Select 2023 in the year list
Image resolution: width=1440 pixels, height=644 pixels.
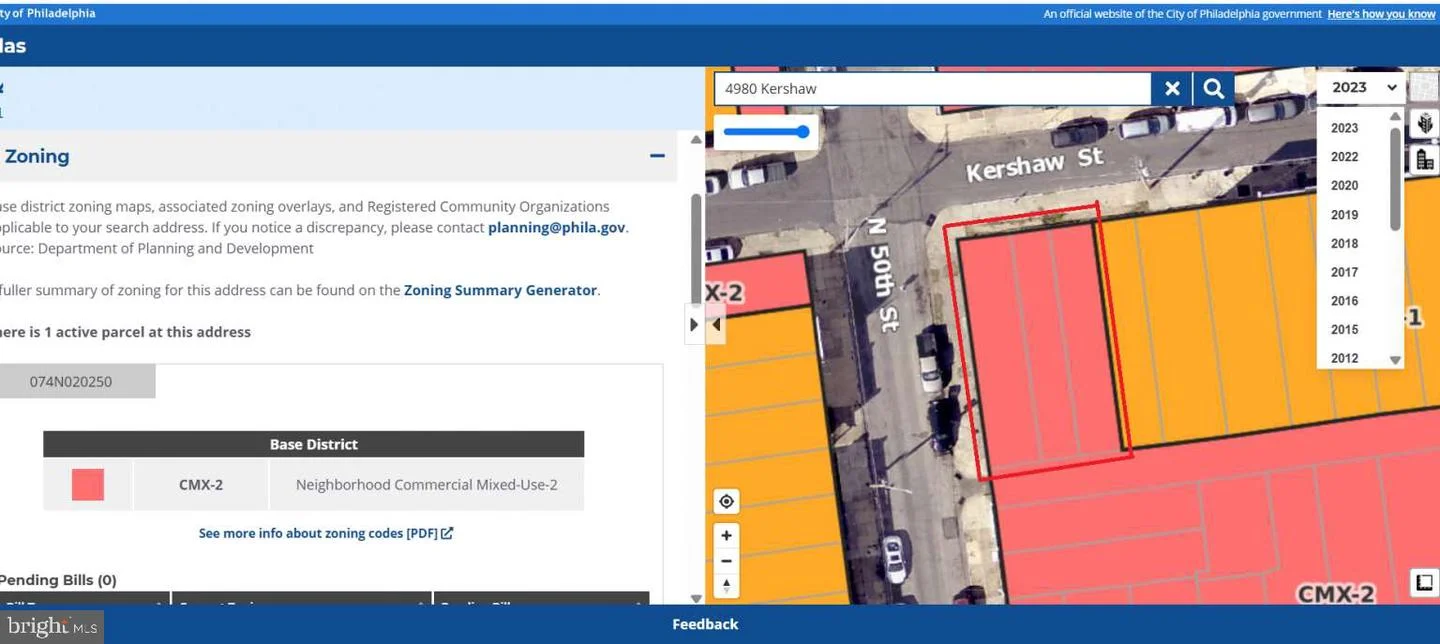tap(1344, 128)
